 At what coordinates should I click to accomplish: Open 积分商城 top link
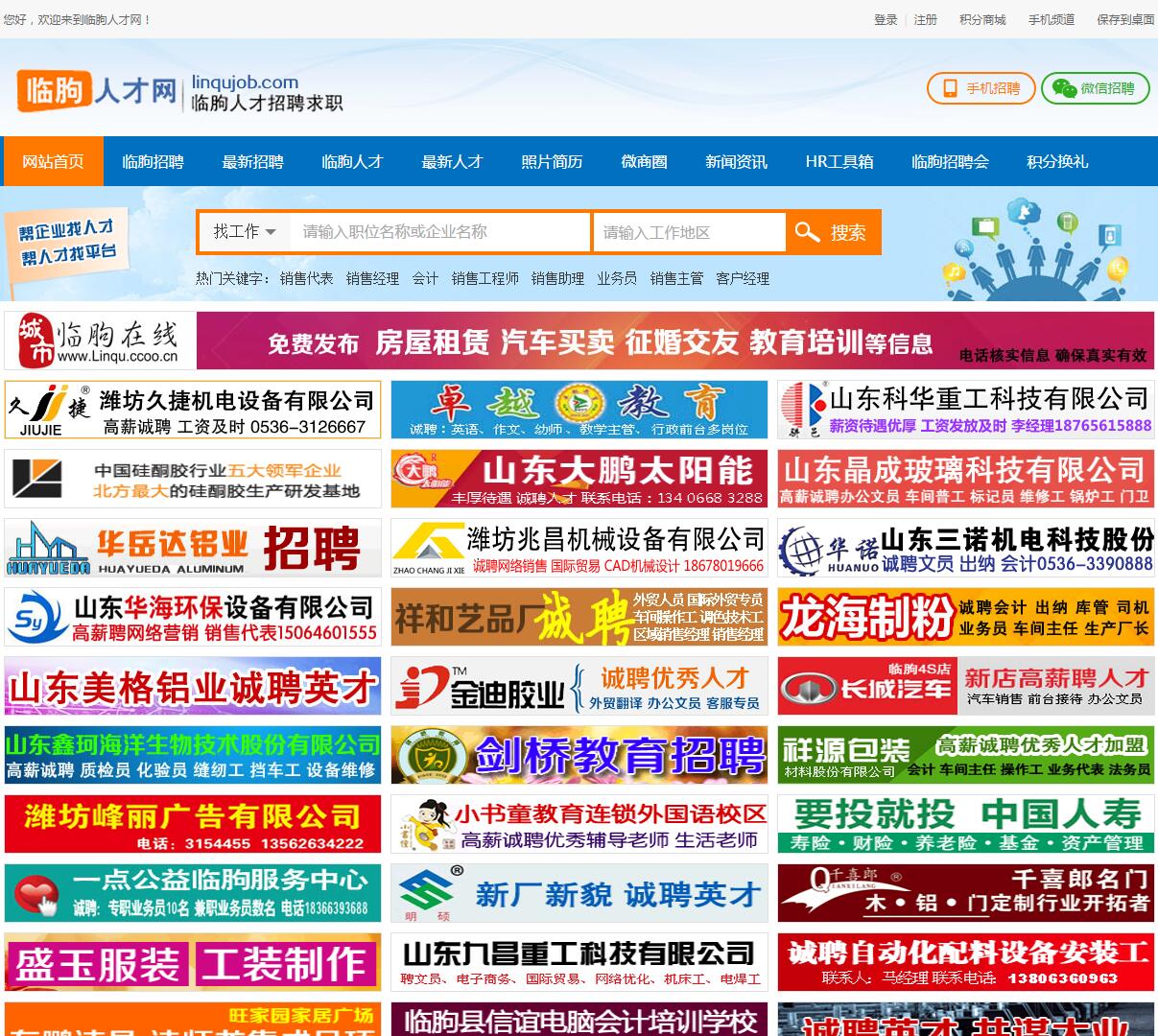pos(982,19)
